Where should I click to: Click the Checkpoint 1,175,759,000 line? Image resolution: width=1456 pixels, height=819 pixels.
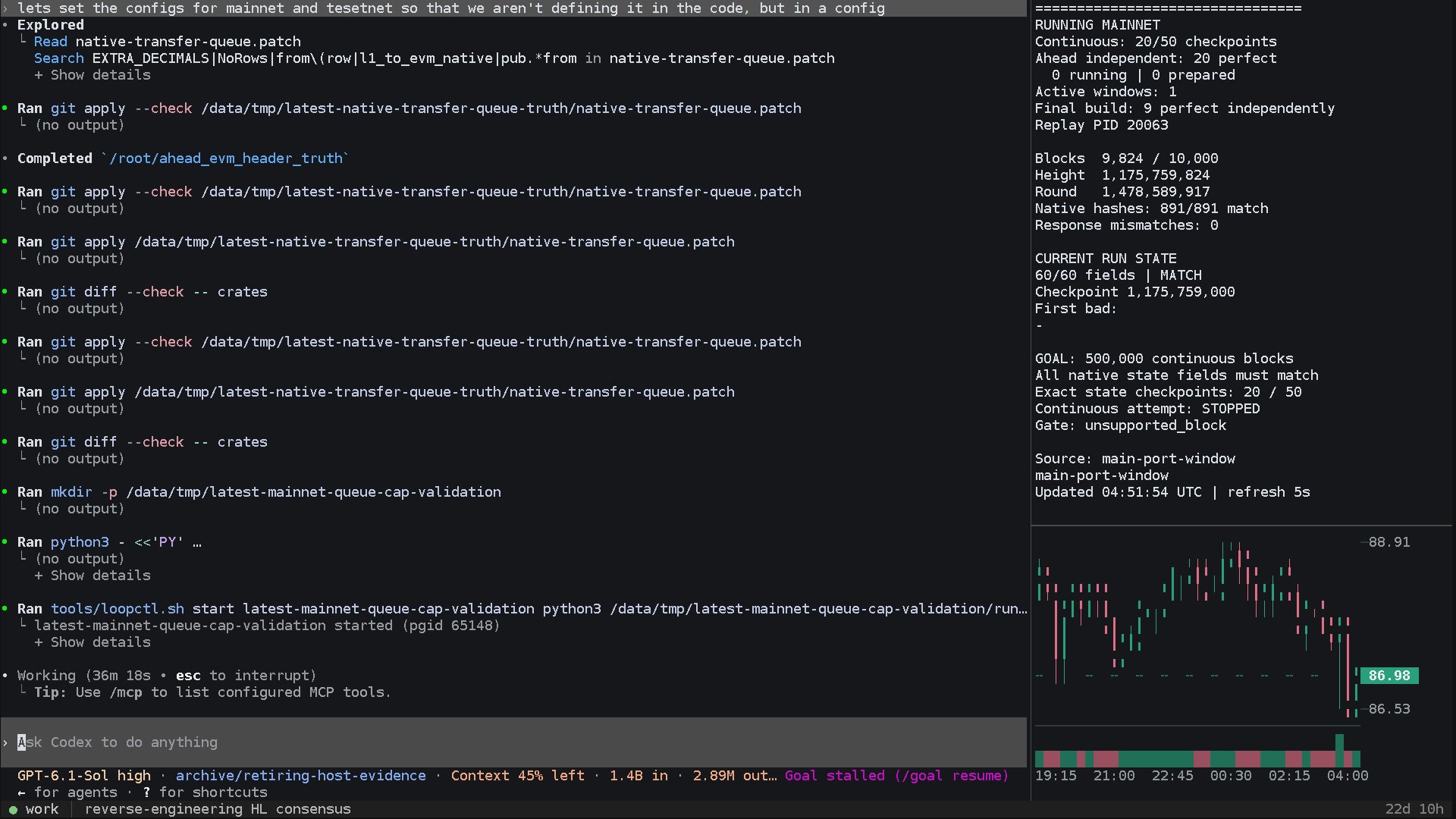tap(1134, 292)
